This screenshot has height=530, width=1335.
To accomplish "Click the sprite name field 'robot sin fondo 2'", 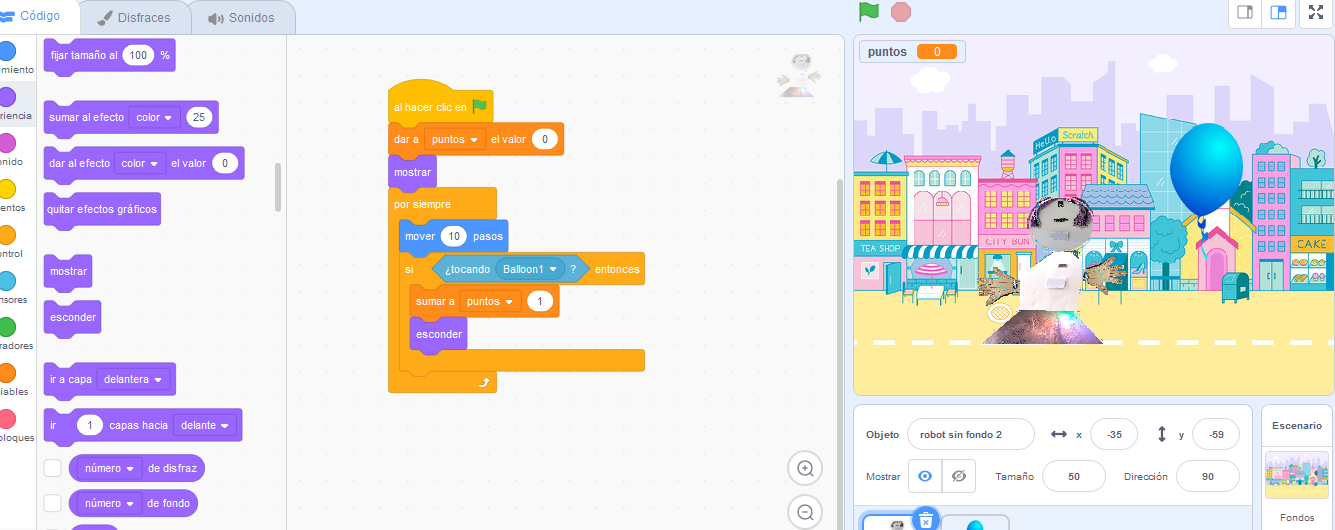I will pos(969,434).
